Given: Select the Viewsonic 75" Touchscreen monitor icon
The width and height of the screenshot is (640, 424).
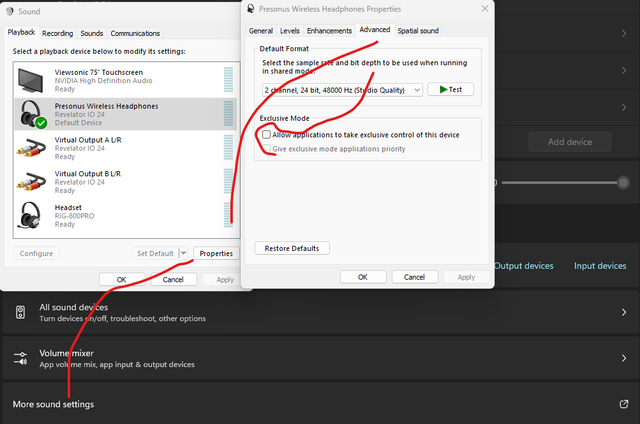Looking at the screenshot, I should 31,80.
